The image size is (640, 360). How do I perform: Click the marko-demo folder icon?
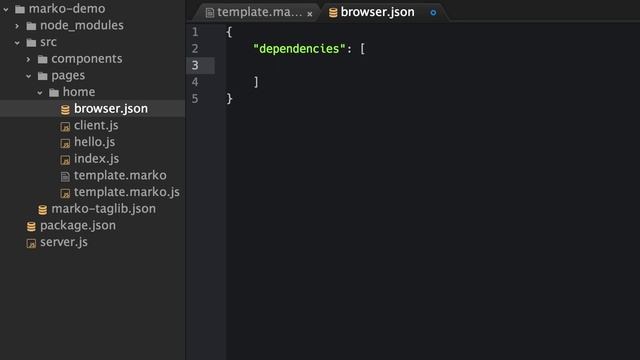point(20,9)
